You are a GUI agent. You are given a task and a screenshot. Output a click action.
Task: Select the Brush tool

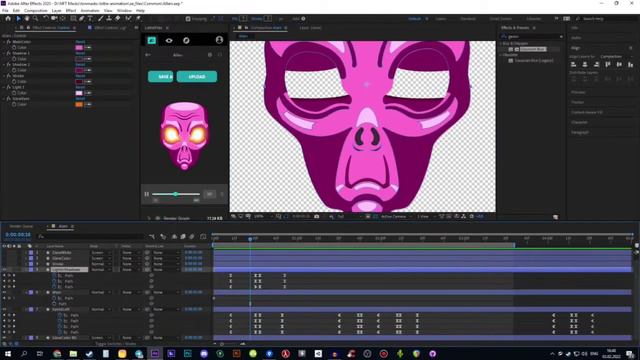coord(100,18)
